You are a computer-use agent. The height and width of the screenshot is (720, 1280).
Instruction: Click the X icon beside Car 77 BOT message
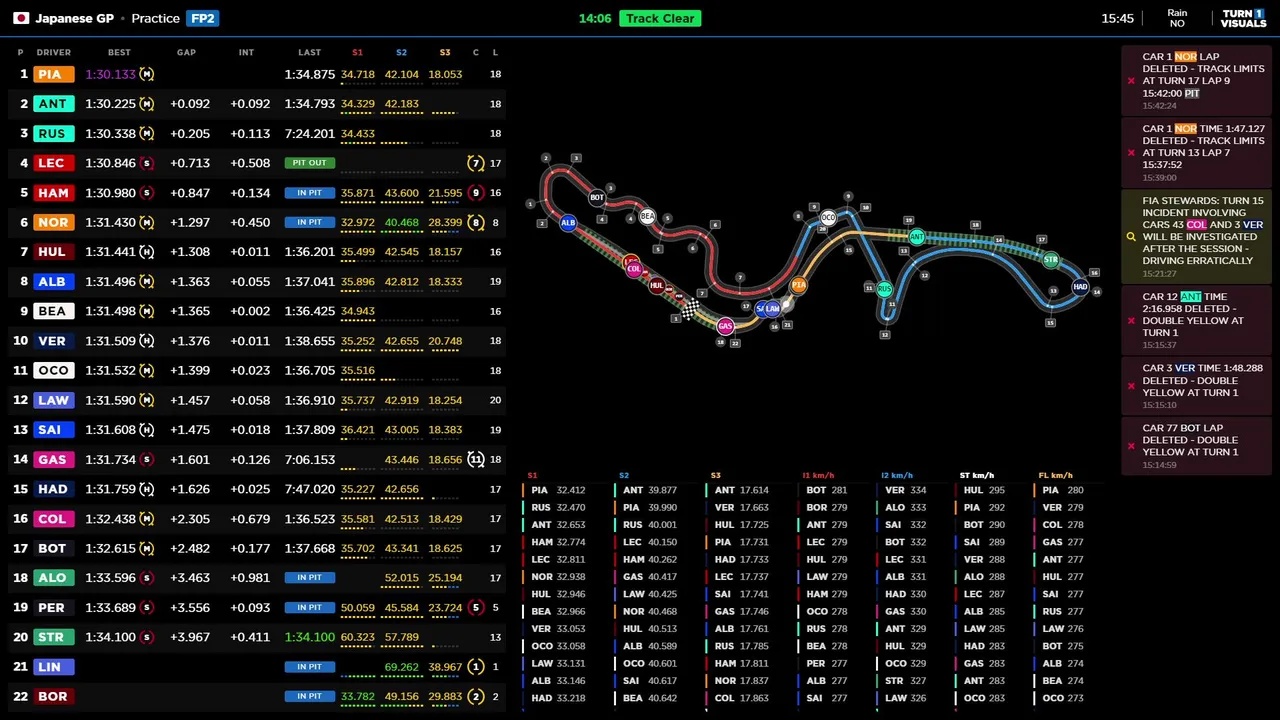pyautogui.click(x=1131, y=445)
